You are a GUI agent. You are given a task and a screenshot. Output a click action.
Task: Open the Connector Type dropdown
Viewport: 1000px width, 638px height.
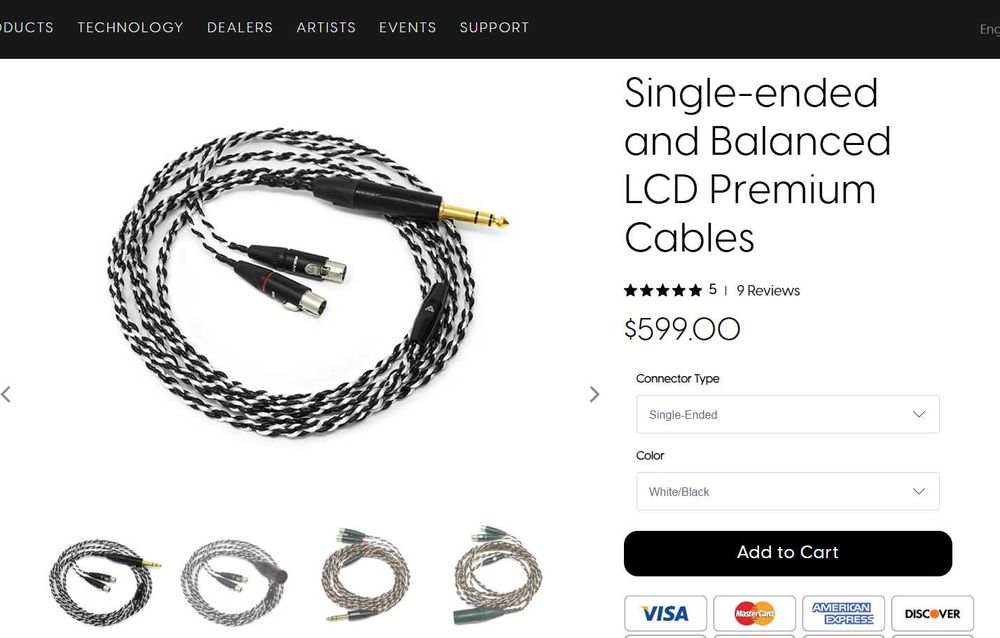[x=788, y=414]
